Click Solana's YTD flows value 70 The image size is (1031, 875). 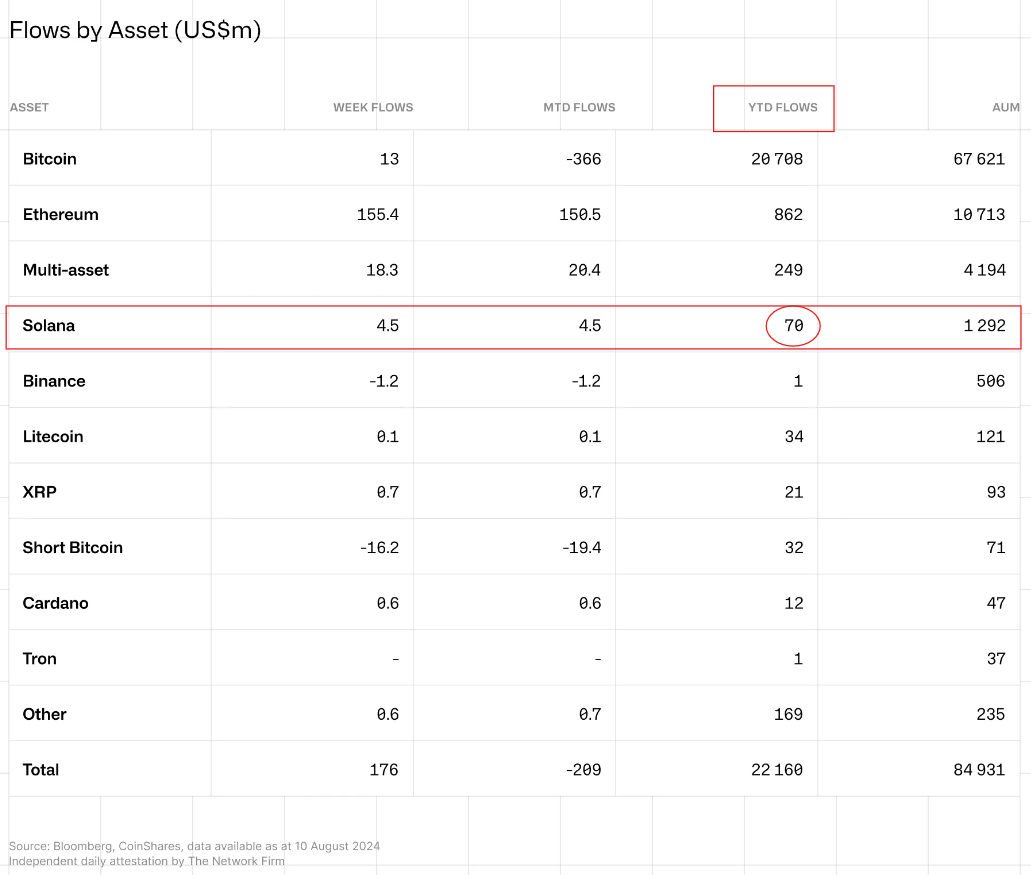tap(794, 325)
